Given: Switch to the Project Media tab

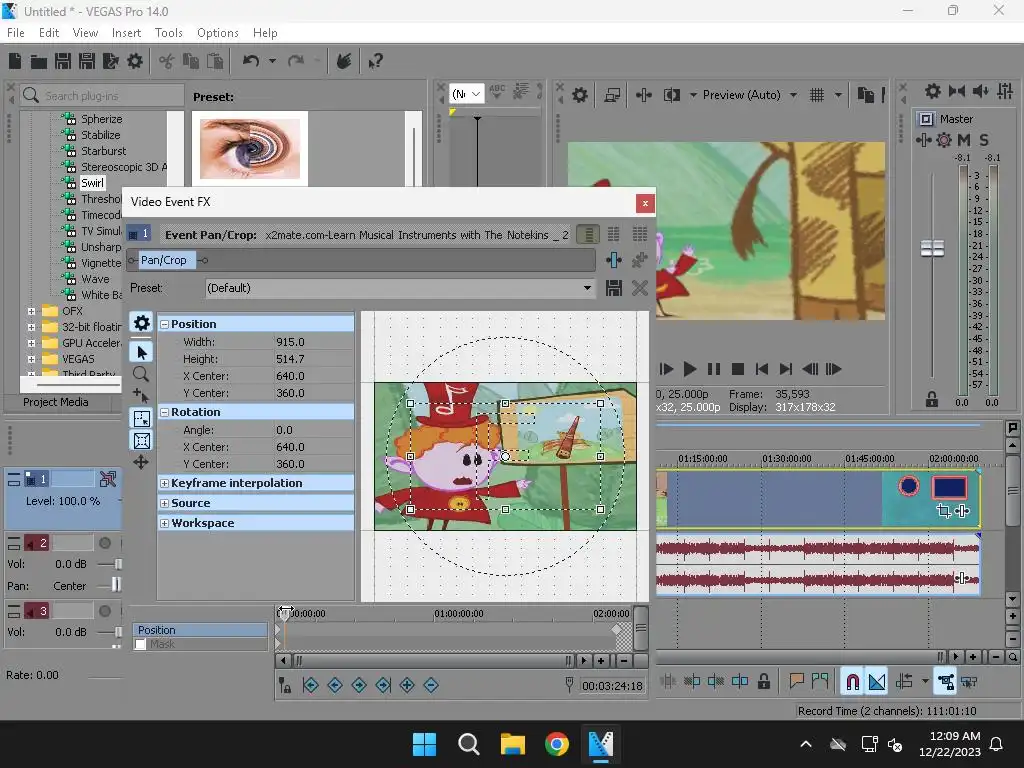Looking at the screenshot, I should point(56,402).
